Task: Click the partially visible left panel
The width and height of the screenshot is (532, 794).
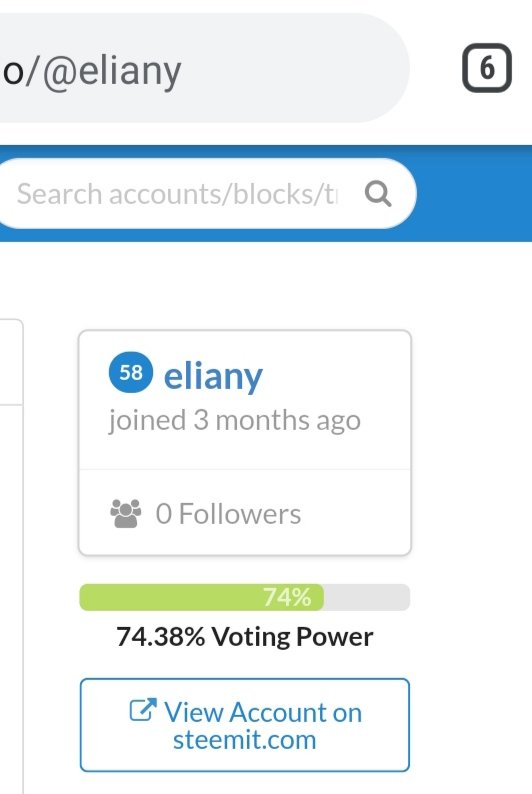Action: [11, 556]
